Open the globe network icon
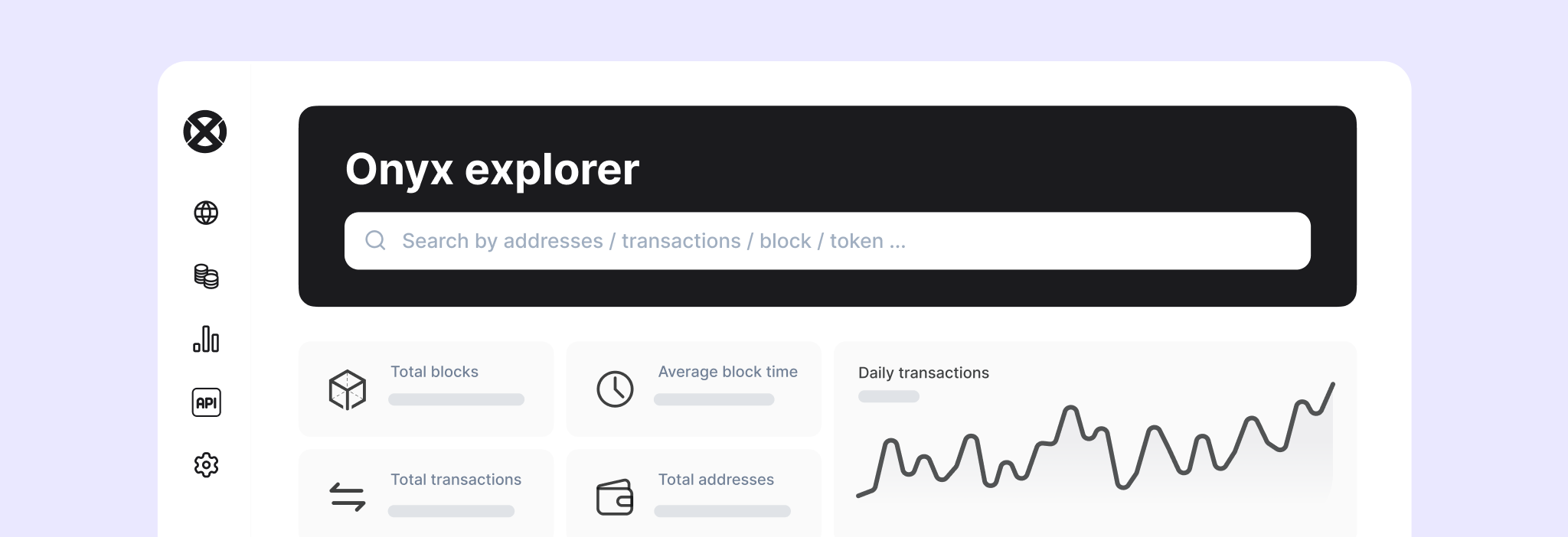 (206, 213)
